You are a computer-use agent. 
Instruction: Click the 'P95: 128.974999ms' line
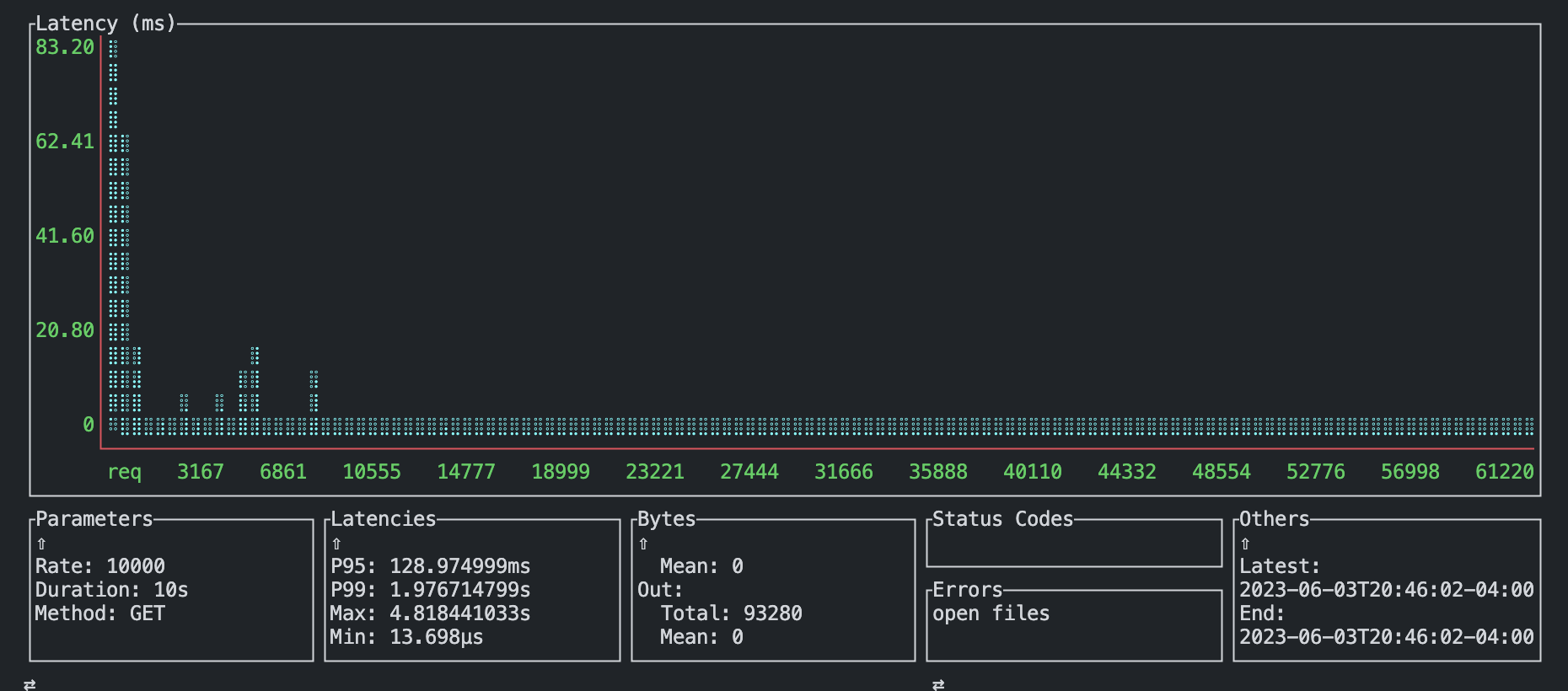point(431,566)
